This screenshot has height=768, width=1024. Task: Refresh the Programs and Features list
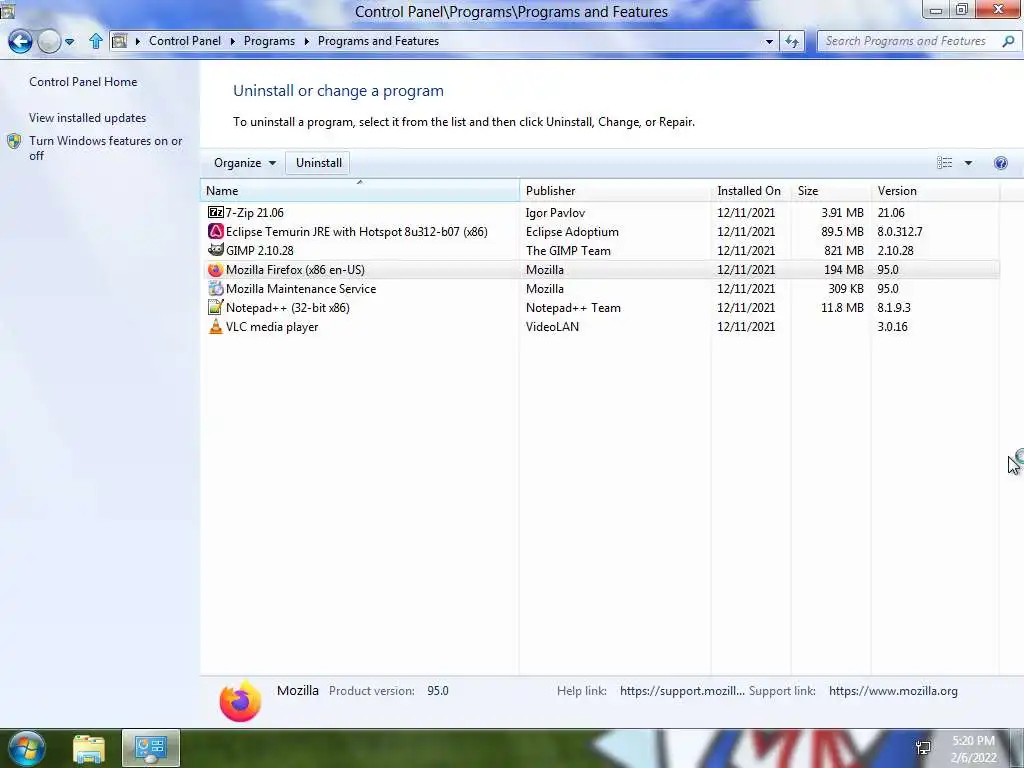792,41
